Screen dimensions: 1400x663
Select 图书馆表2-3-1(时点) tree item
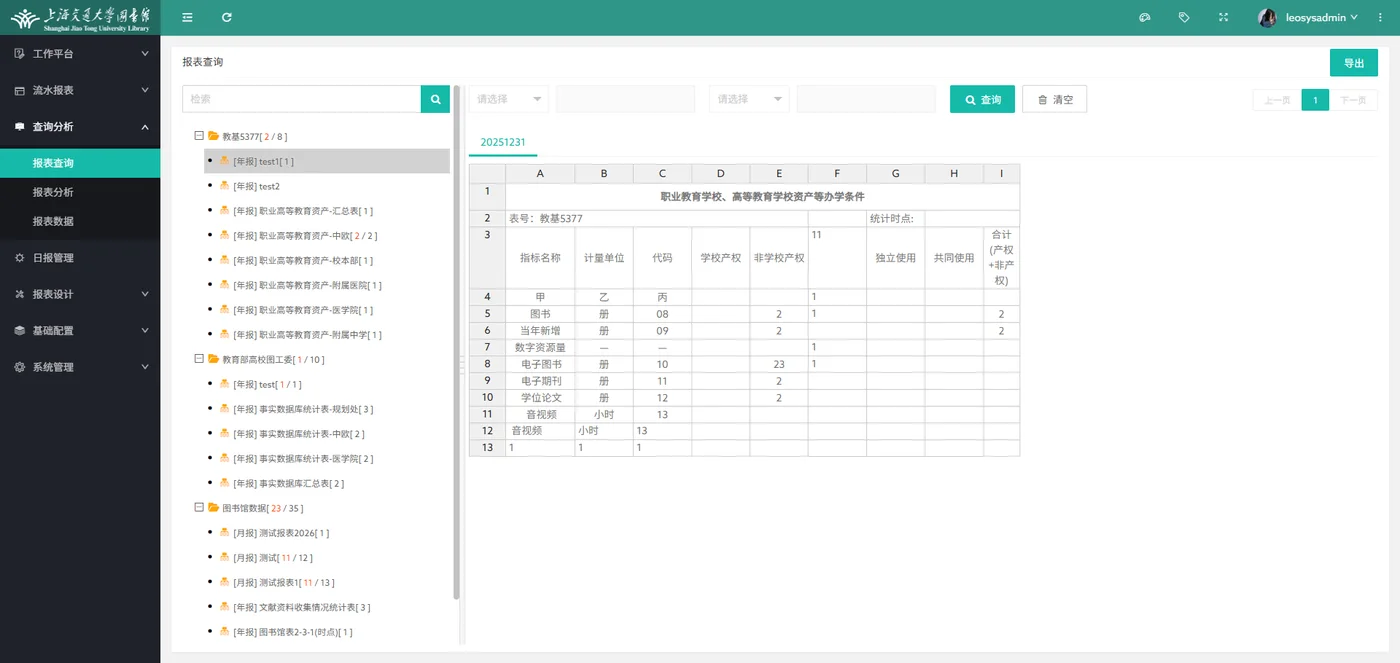point(293,632)
